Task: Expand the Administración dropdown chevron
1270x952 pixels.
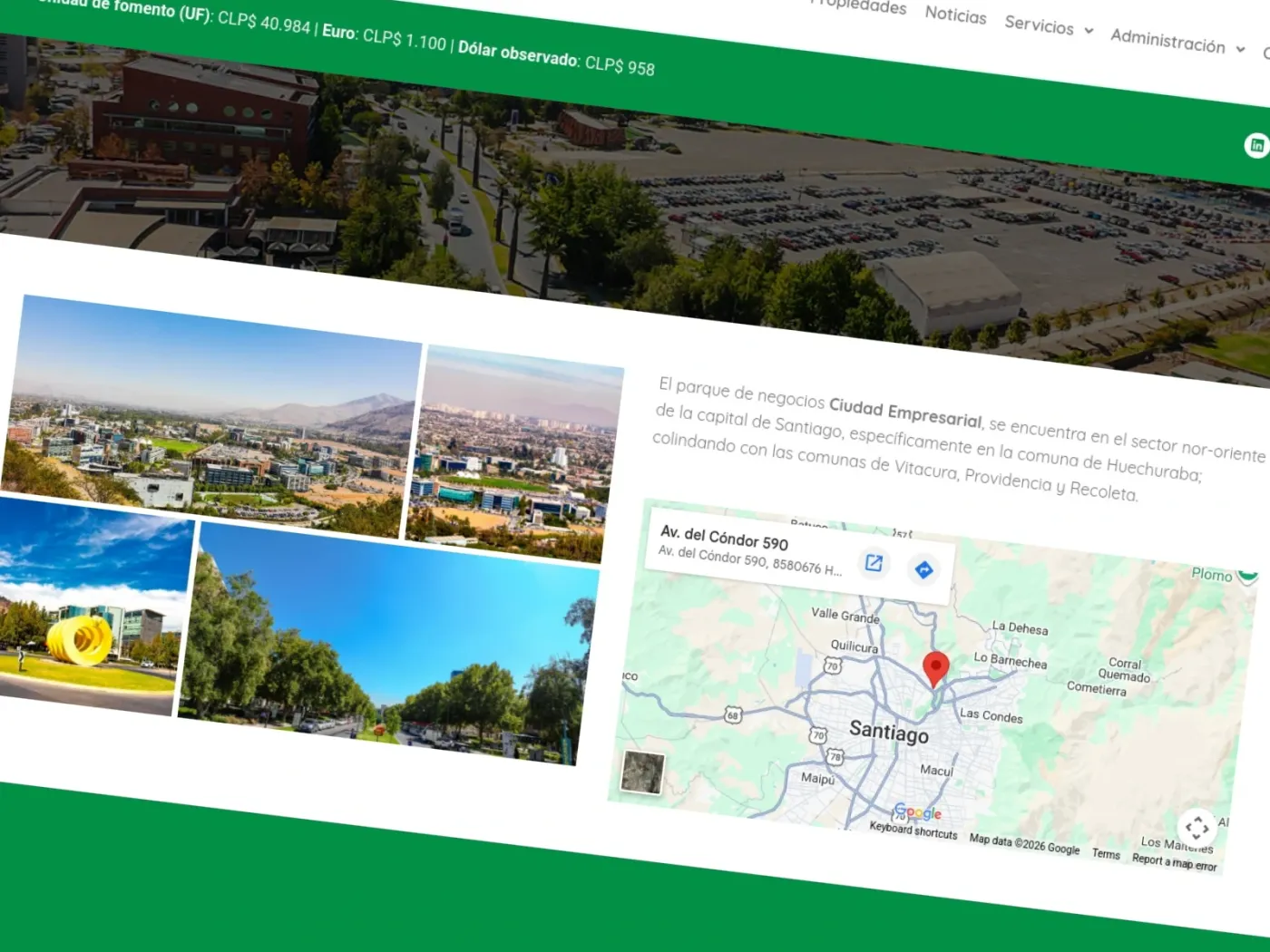Action: [1240, 49]
